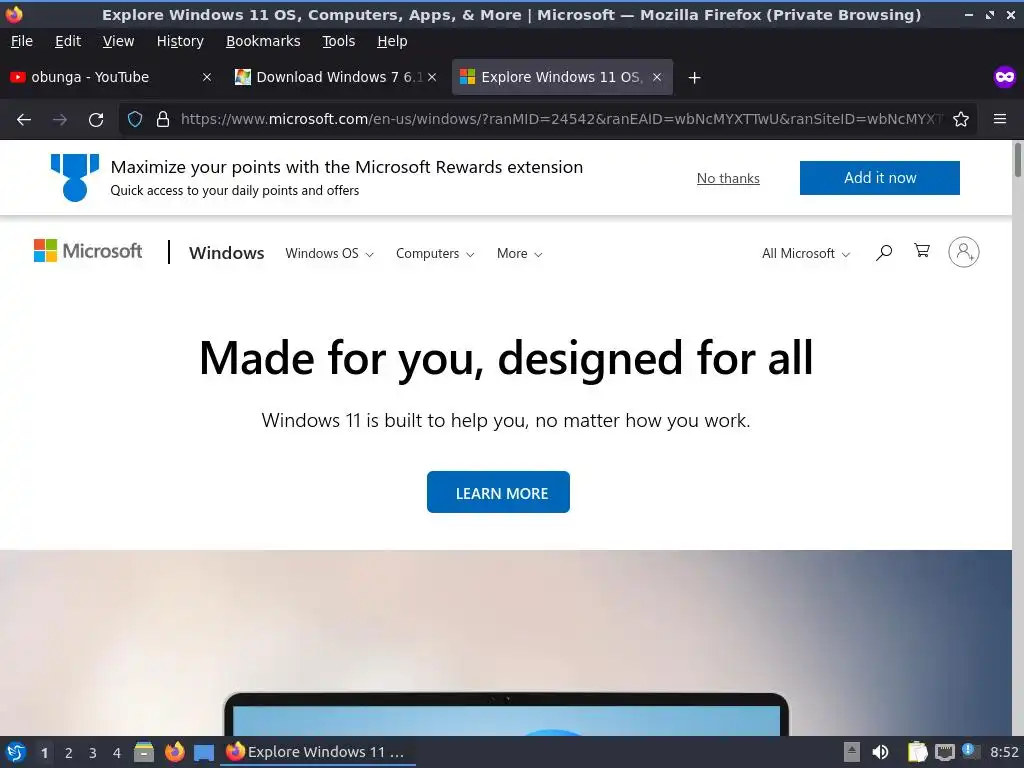The width and height of the screenshot is (1024, 768).
Task: Open the Edit menu
Action: (68, 41)
